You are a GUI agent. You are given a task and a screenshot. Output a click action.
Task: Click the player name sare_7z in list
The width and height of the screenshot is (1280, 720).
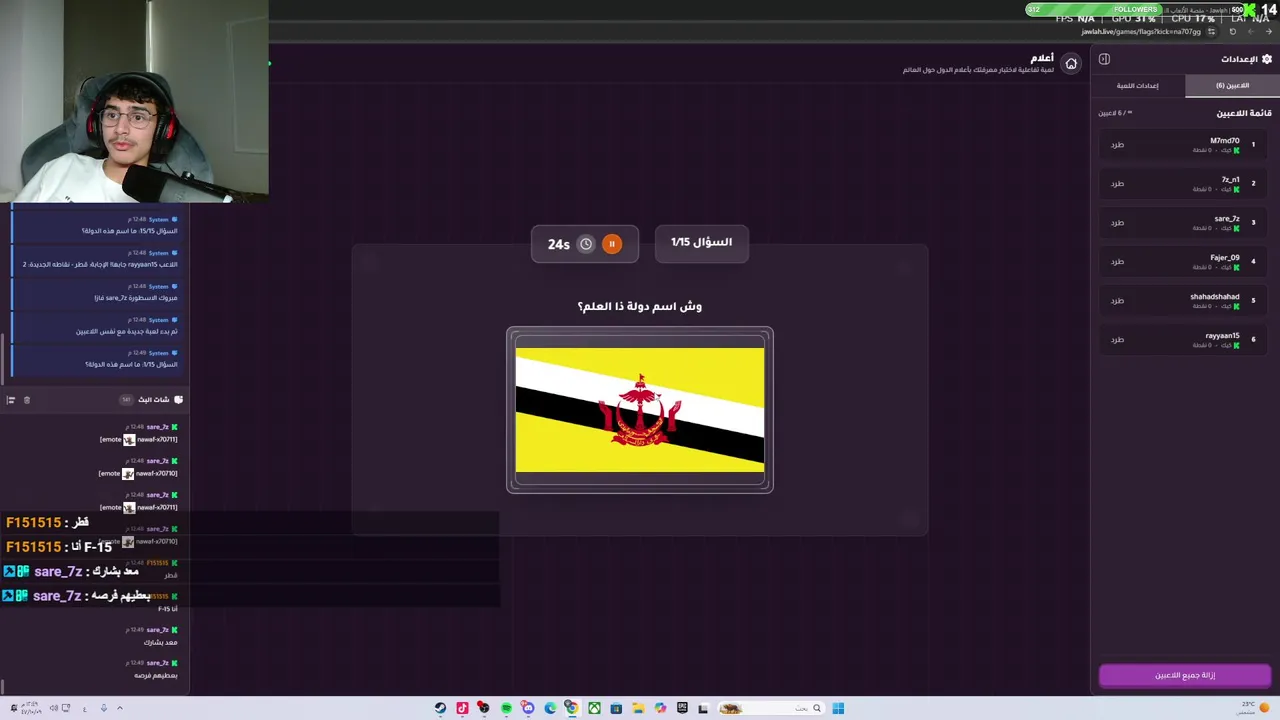1227,219
